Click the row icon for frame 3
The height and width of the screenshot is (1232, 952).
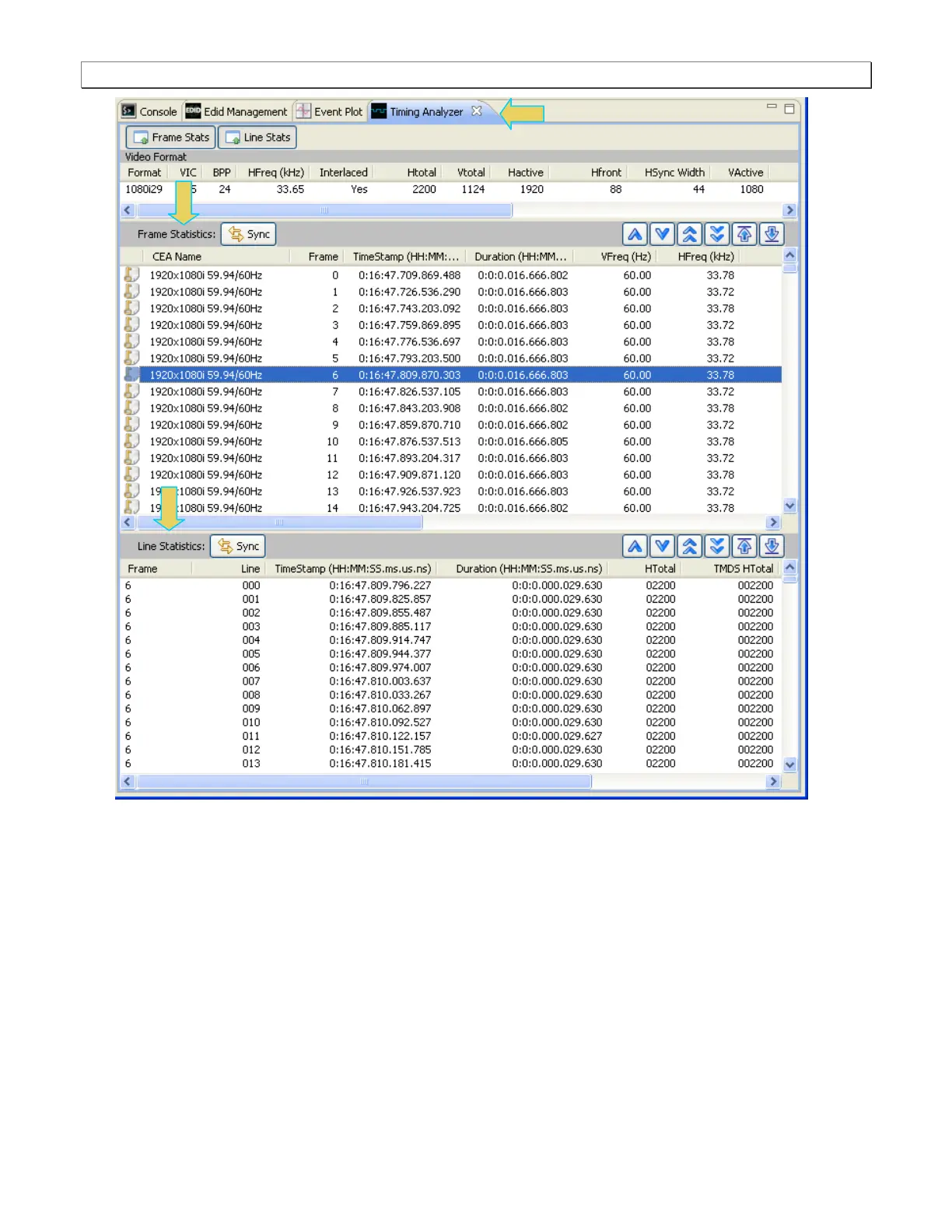[132, 324]
